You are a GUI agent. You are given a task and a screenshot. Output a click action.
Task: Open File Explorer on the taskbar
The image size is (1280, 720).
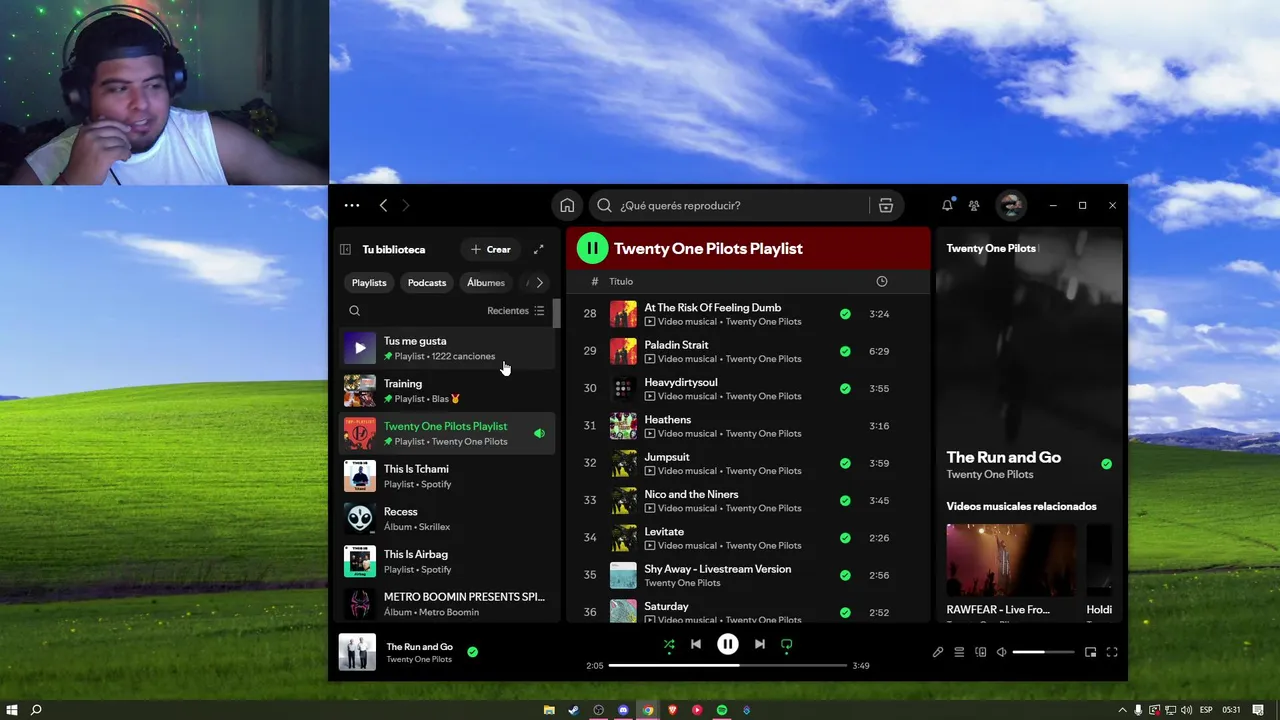[549, 710]
